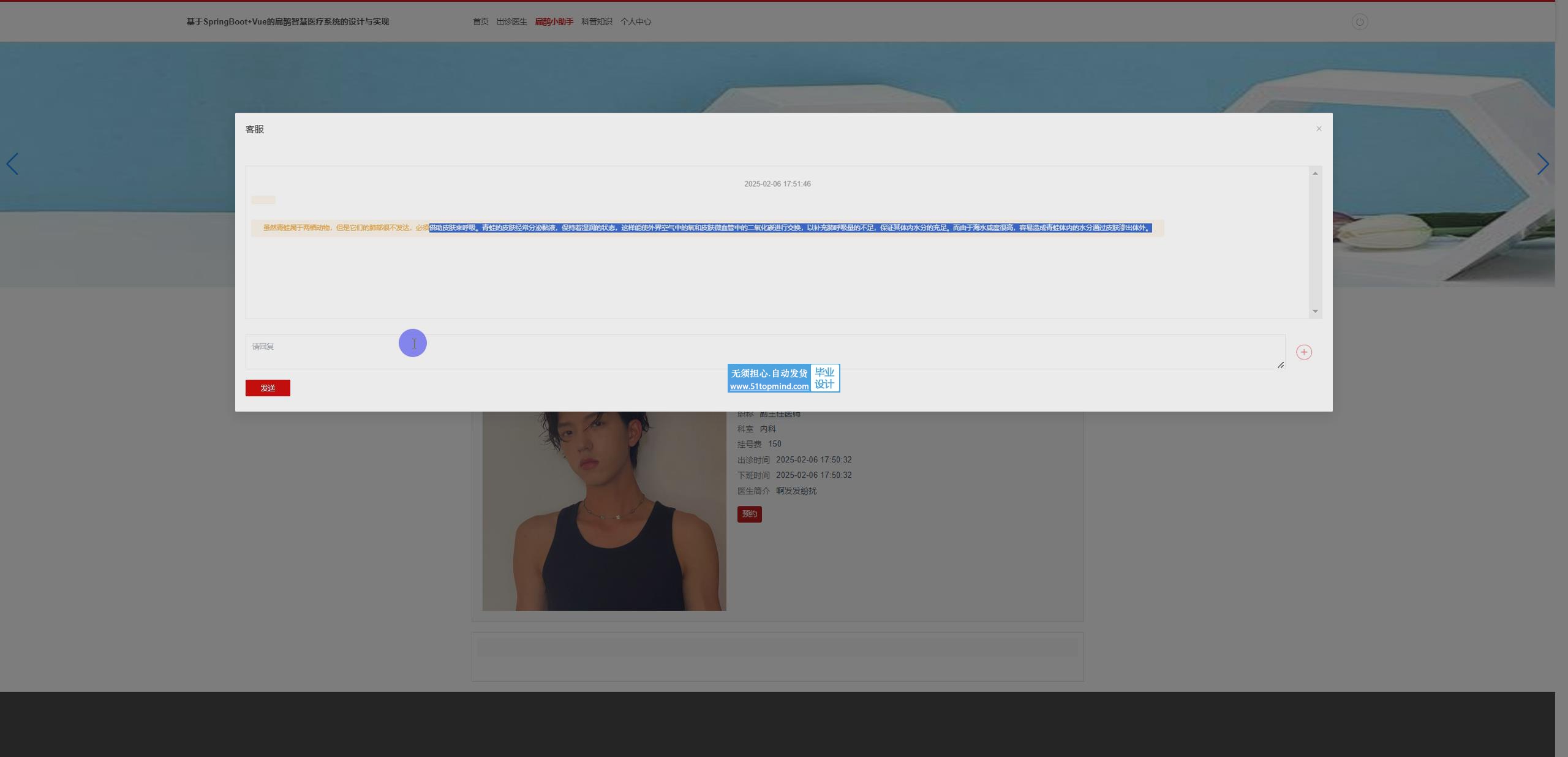Screen dimensions: 1568x757
Task: Open the 首页 menu item
Action: click(x=480, y=22)
